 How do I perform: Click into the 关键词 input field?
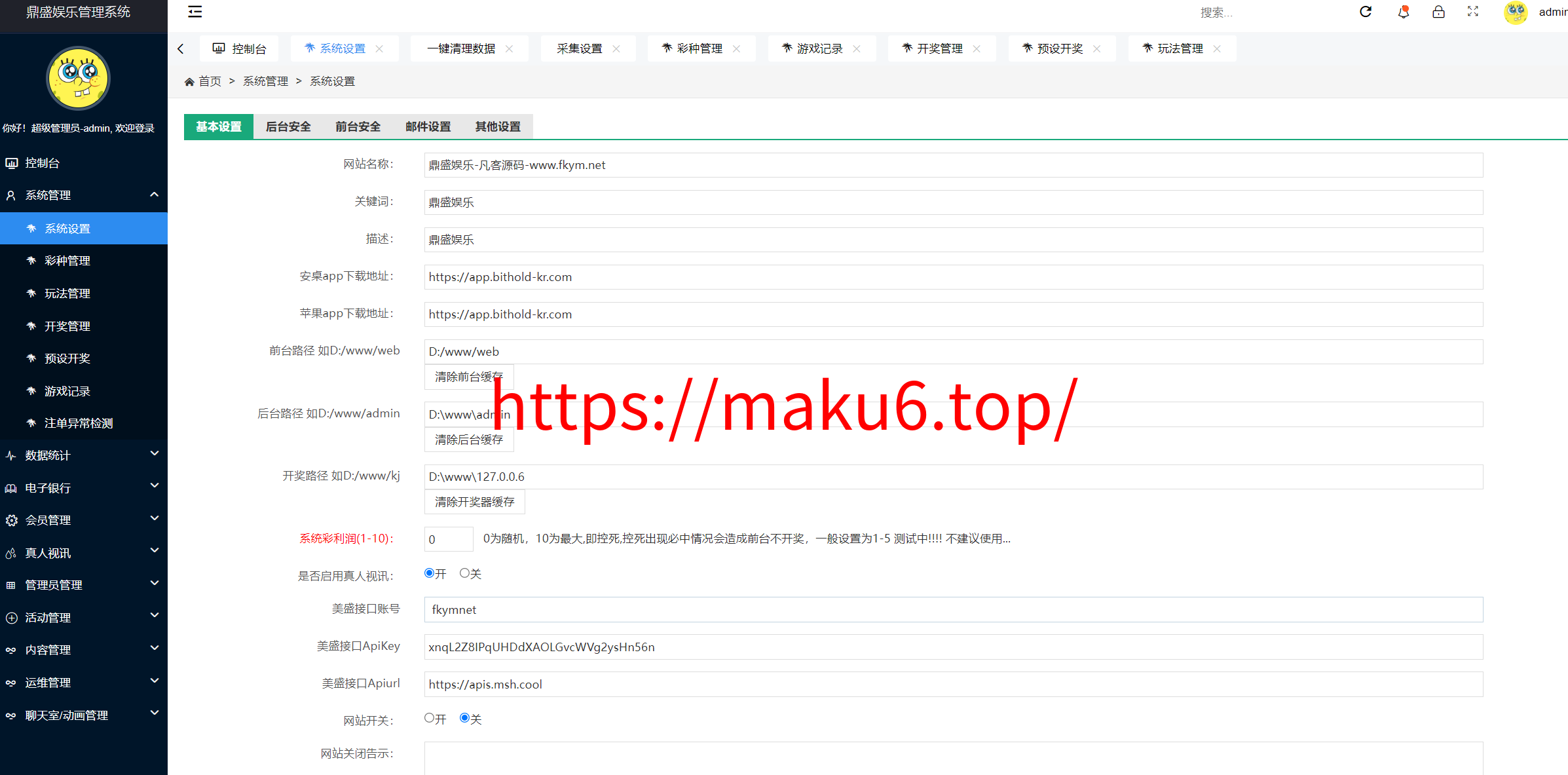click(954, 202)
